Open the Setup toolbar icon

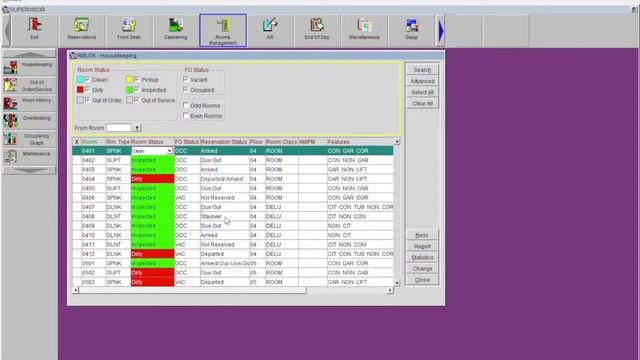point(411,30)
